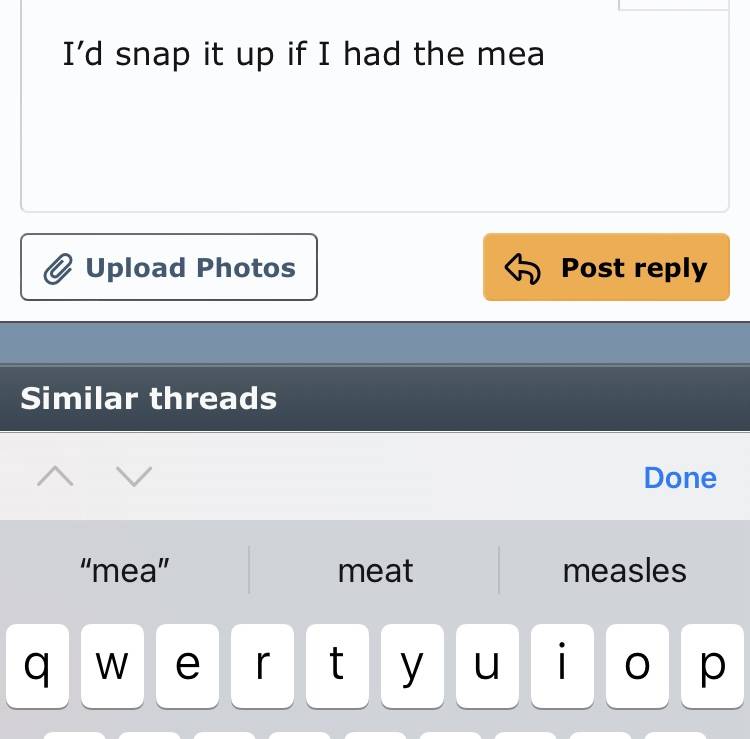
Task: Click the Post reply button
Action: pos(606,267)
